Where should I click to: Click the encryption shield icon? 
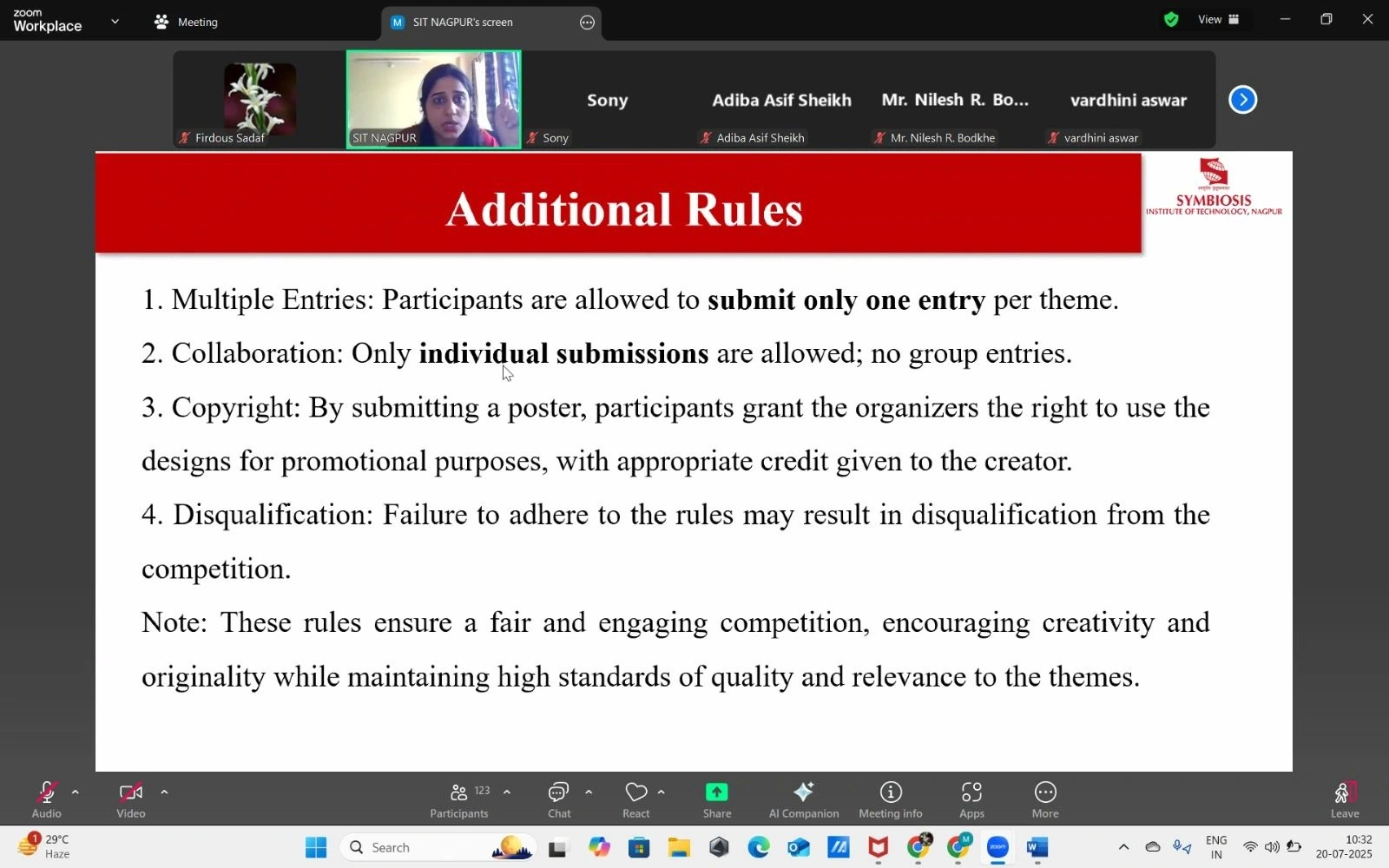[1171, 20]
